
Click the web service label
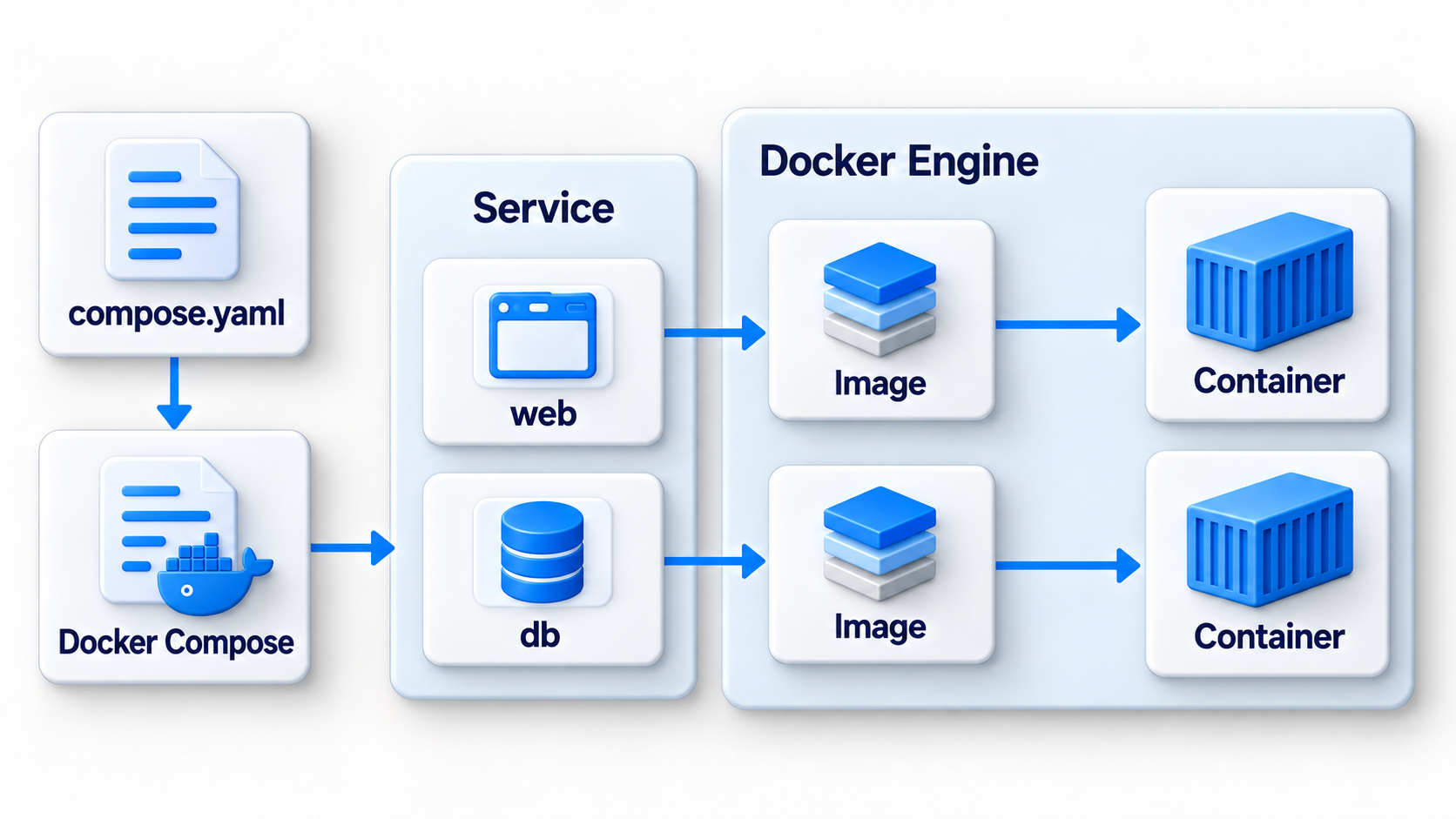pos(543,413)
